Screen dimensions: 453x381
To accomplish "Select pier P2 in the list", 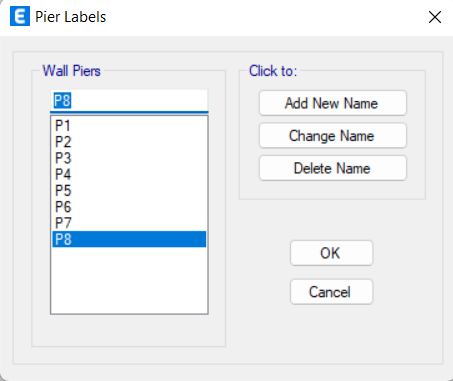I will (x=129, y=142).
